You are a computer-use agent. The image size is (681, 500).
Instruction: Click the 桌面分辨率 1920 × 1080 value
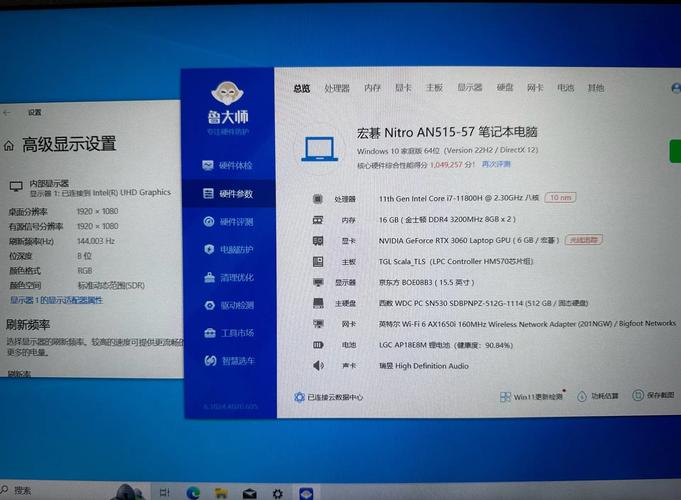pos(97,211)
